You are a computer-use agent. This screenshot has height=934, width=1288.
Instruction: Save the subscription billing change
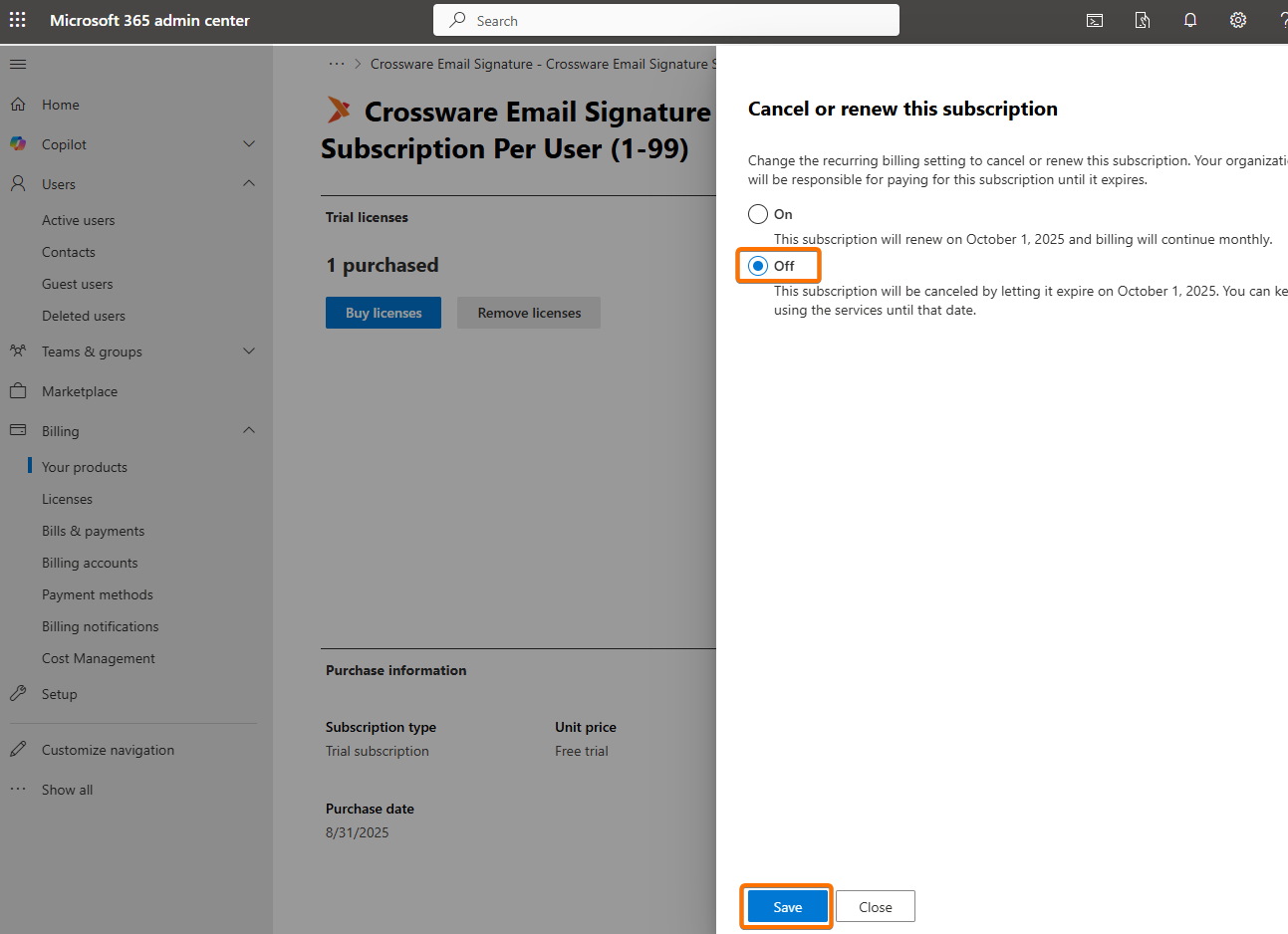click(787, 907)
